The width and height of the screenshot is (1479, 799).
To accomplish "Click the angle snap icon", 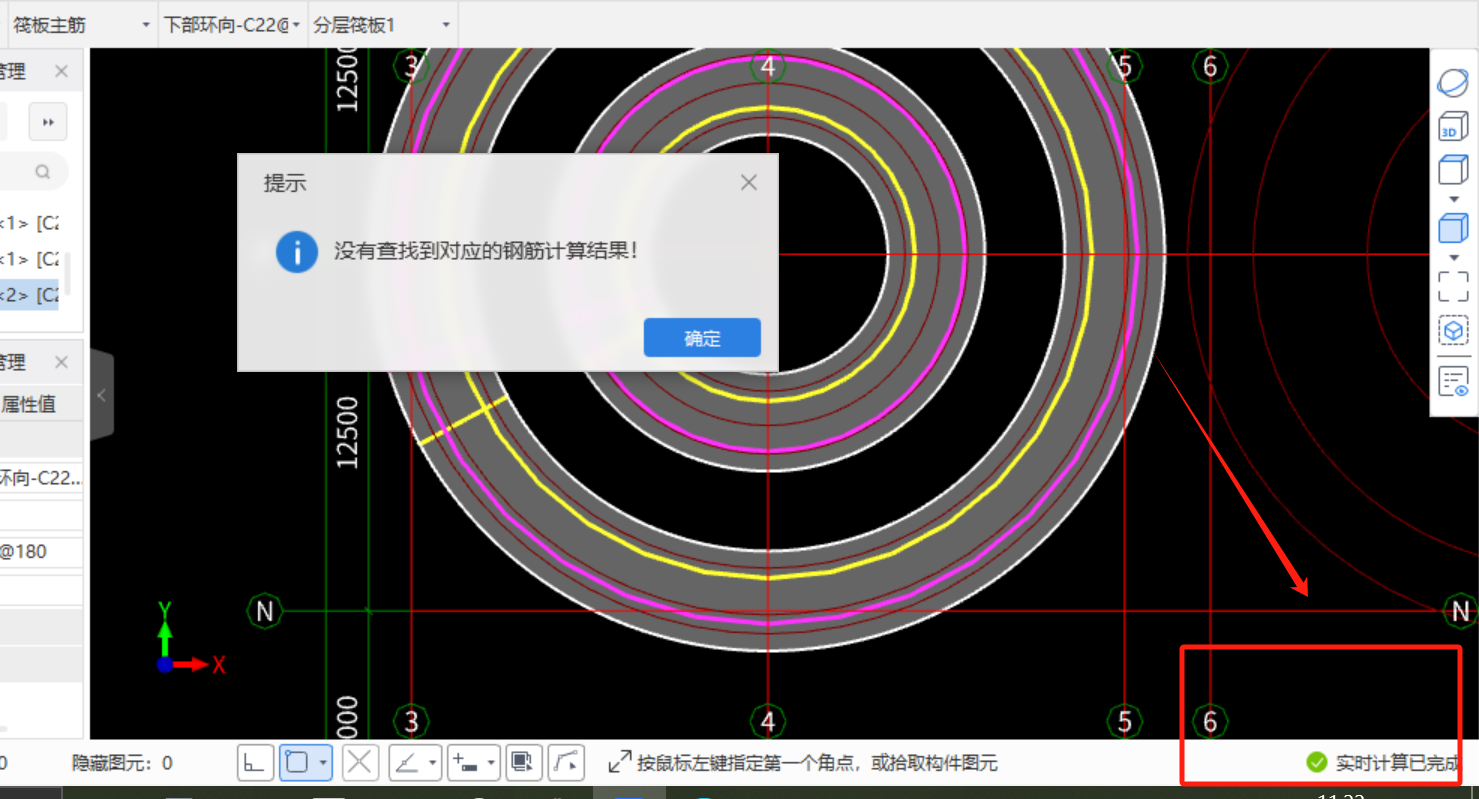I will pos(407,763).
